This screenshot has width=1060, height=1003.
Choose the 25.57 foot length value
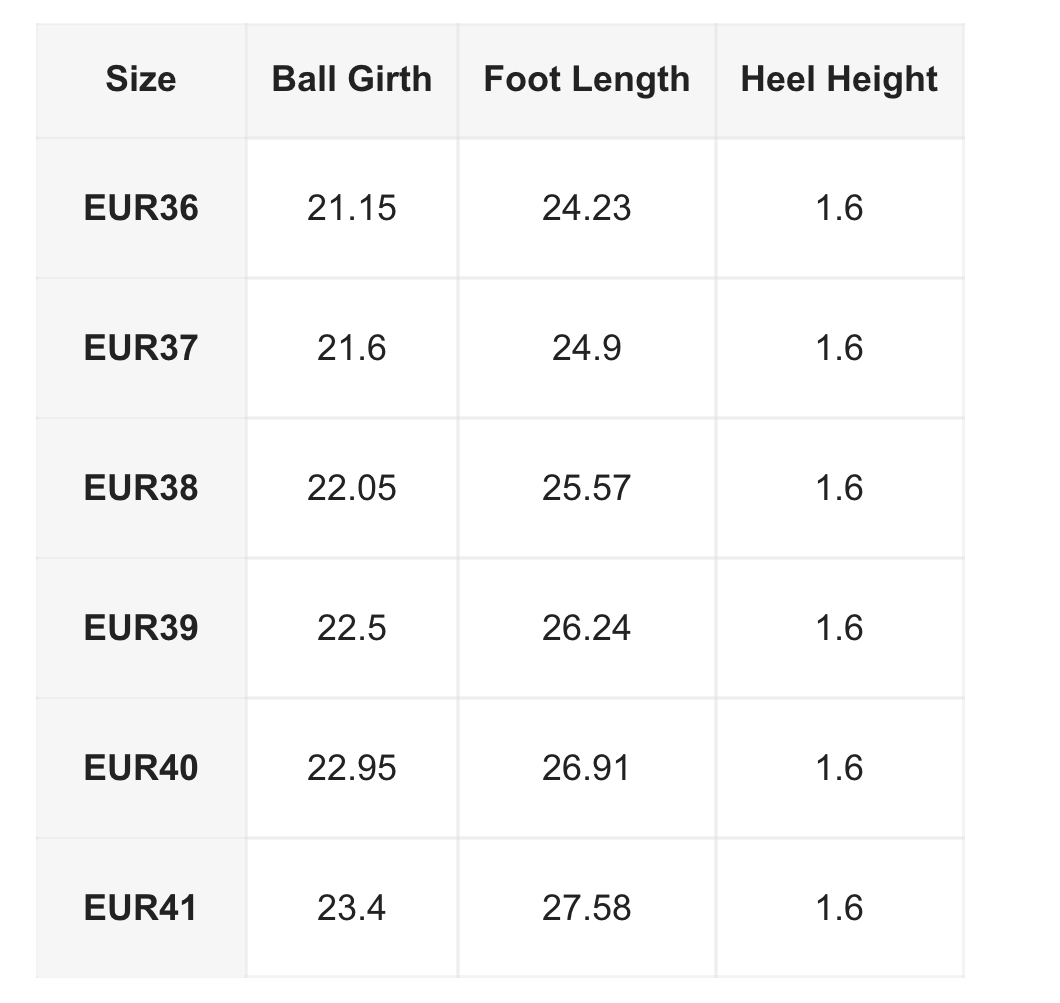[x=587, y=488]
